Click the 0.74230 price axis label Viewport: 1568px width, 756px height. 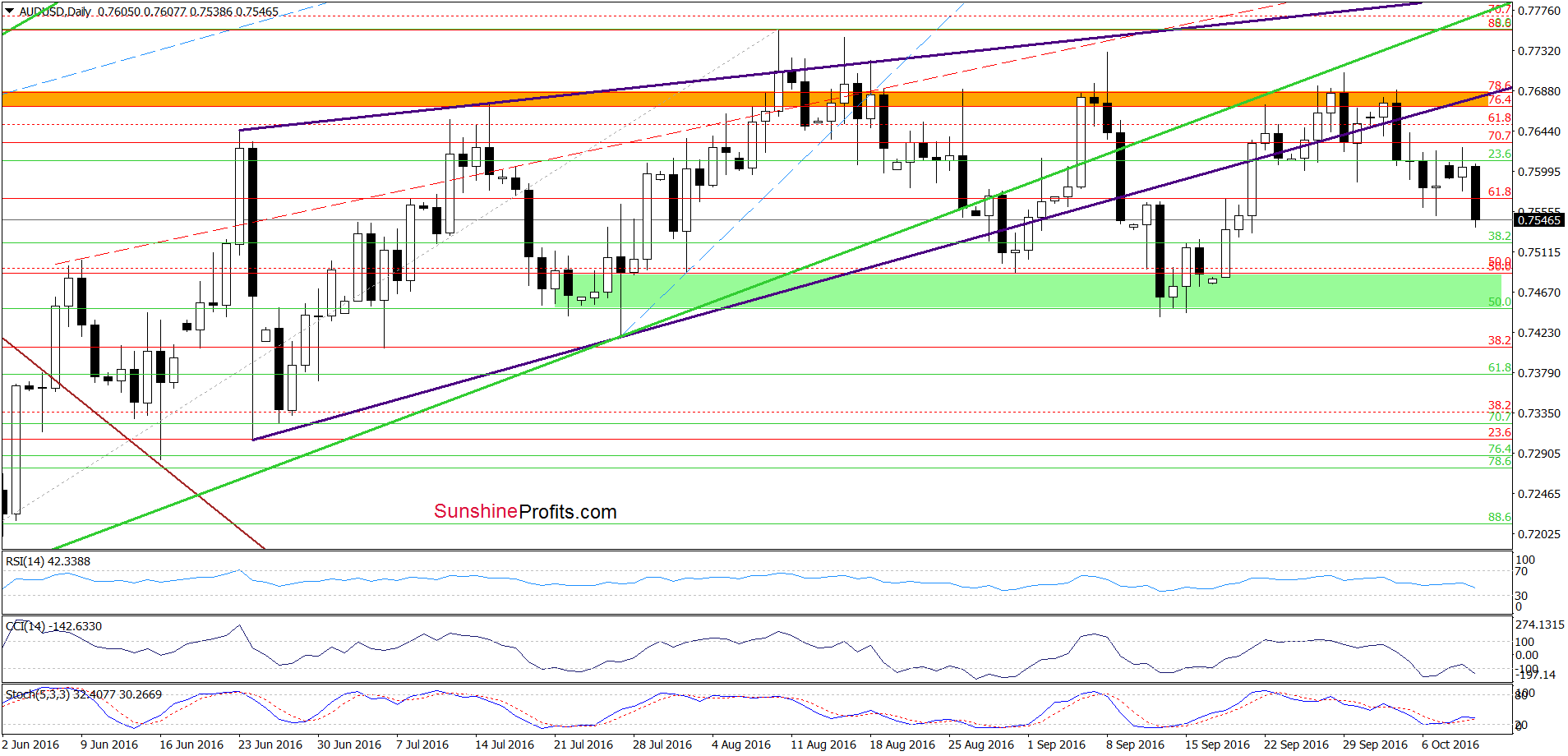click(1538, 333)
